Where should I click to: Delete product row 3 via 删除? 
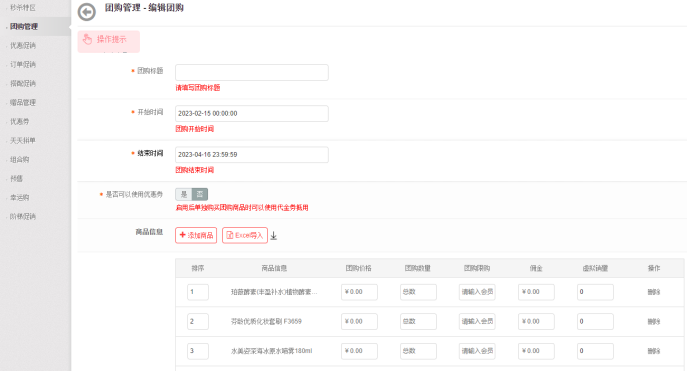click(654, 351)
